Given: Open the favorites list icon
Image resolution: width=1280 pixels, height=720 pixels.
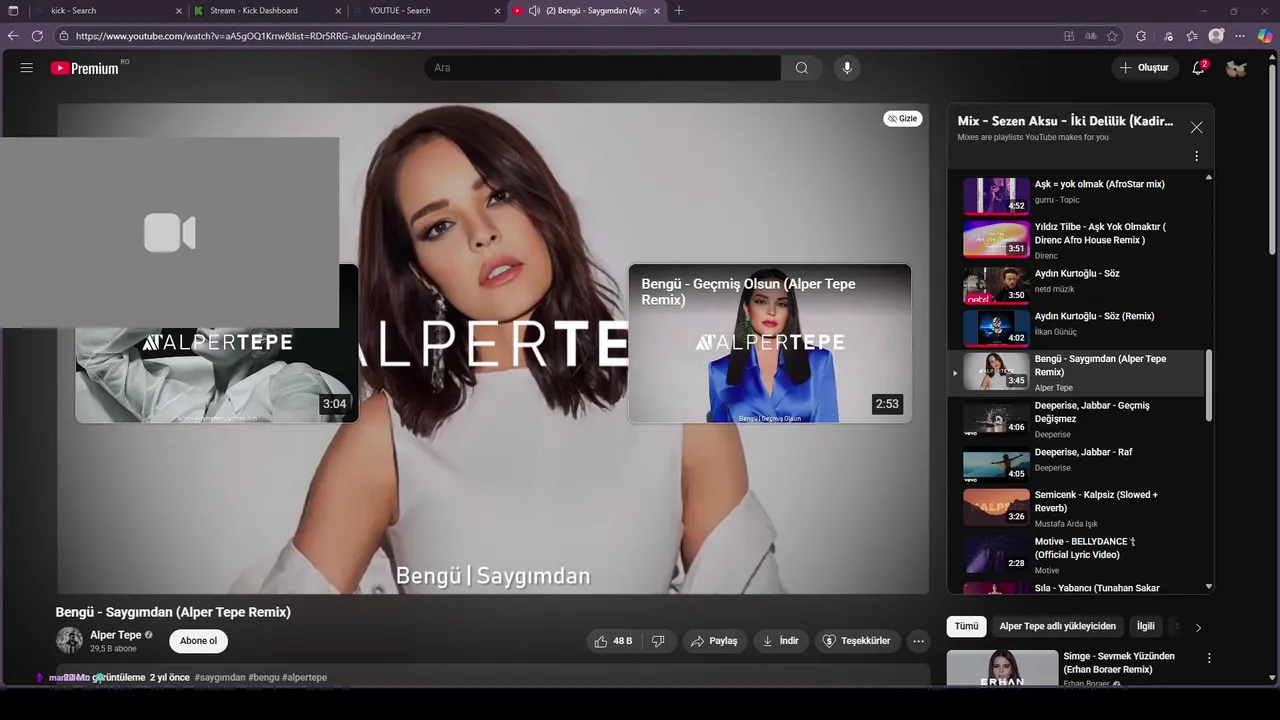Looking at the screenshot, I should pyautogui.click(x=1192, y=36).
